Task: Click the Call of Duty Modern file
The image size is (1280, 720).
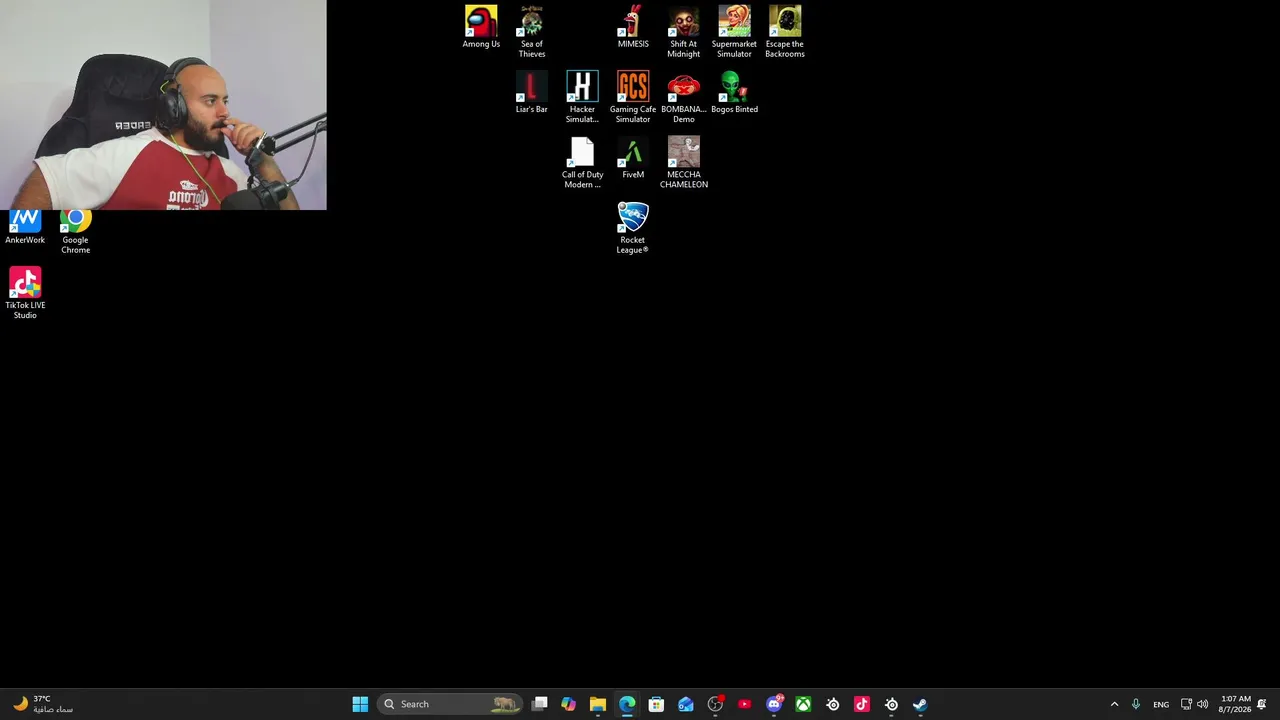Action: (x=582, y=163)
